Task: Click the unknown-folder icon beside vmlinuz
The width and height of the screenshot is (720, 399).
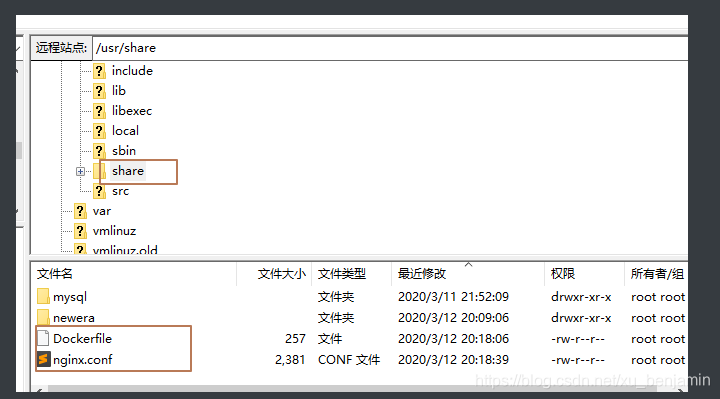Action: [x=80, y=231]
